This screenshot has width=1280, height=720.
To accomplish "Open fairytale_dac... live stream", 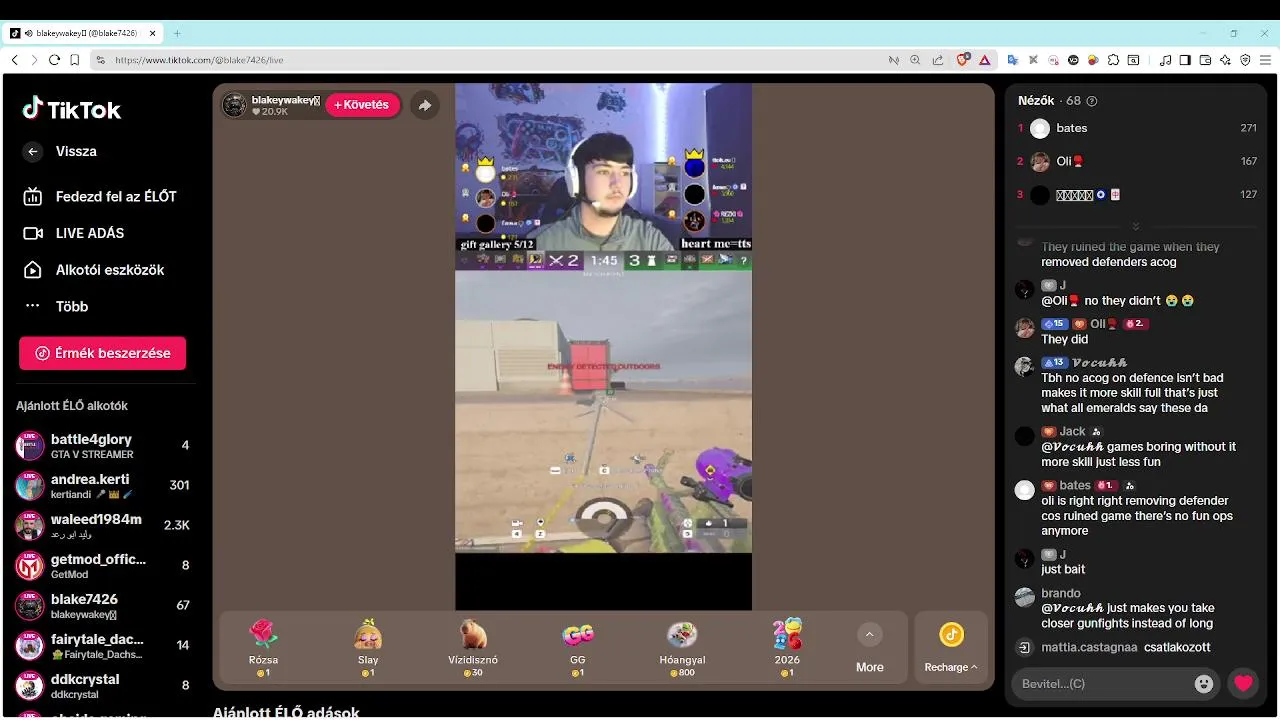I will [x=103, y=645].
